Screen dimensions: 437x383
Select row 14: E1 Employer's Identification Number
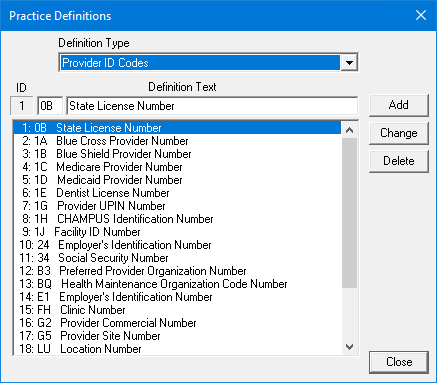[177, 297]
